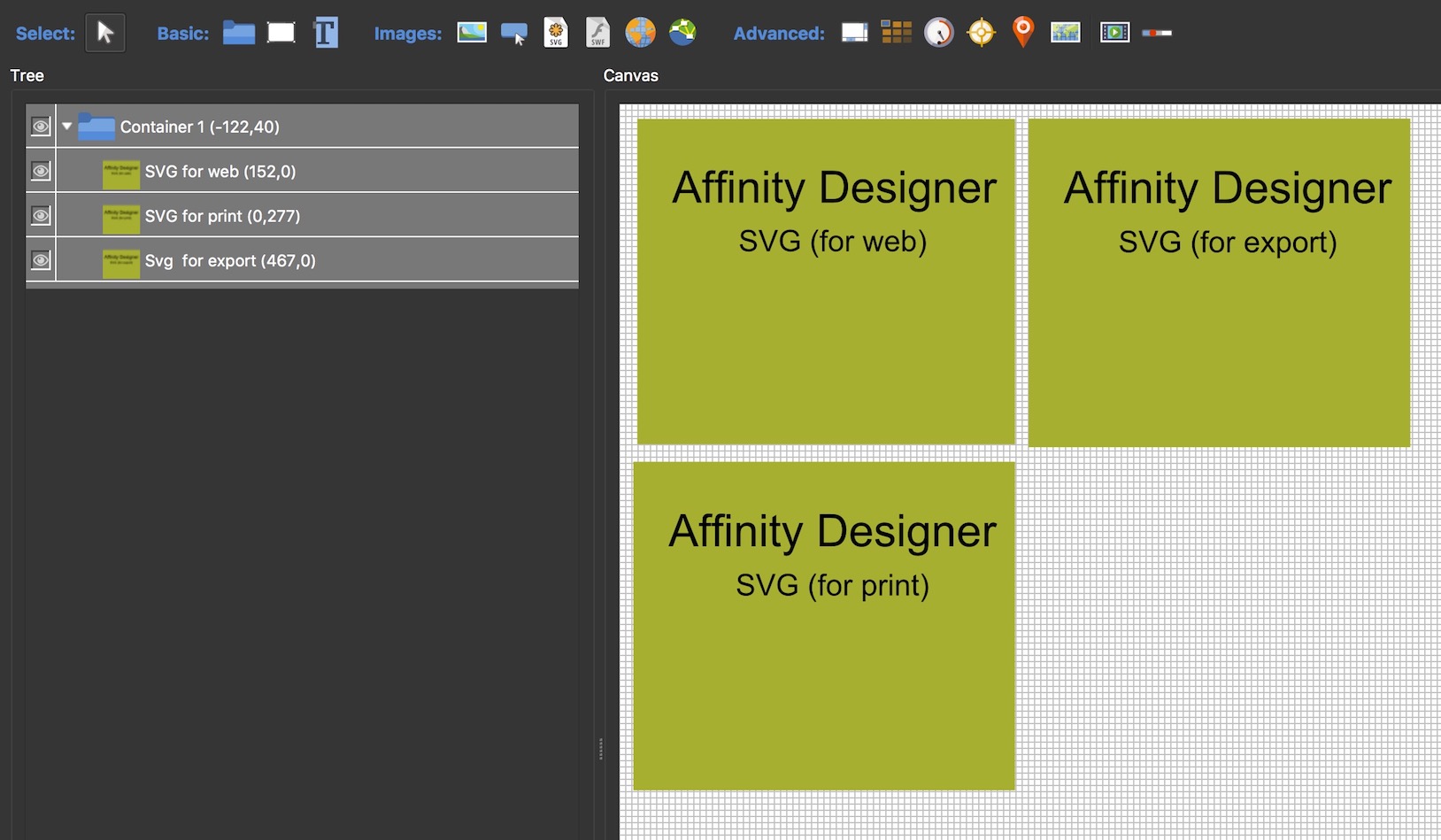Select the SVG (for print) canvas object
This screenshot has width=1441, height=840.
point(824,626)
